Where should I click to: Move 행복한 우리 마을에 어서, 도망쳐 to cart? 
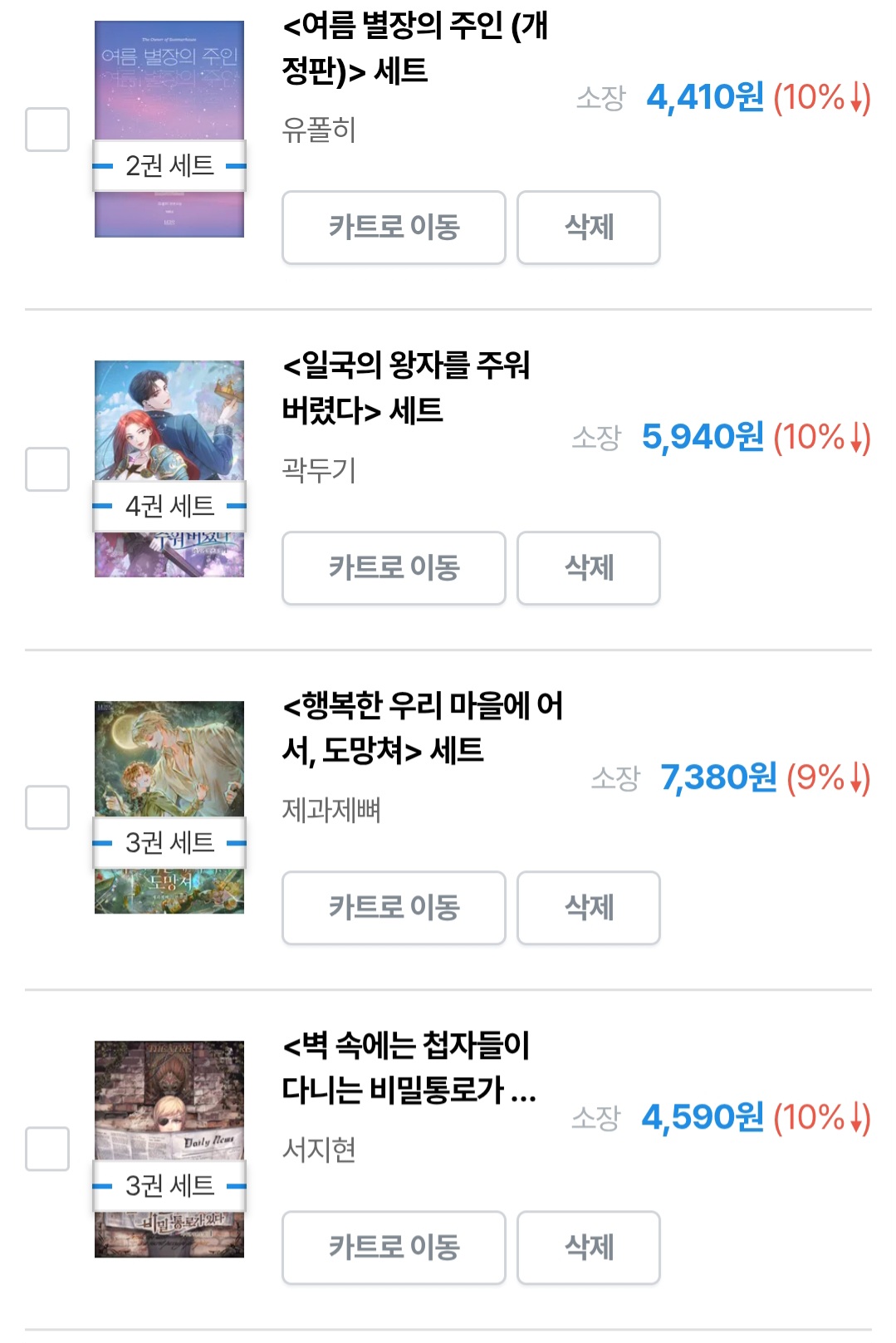point(394,908)
